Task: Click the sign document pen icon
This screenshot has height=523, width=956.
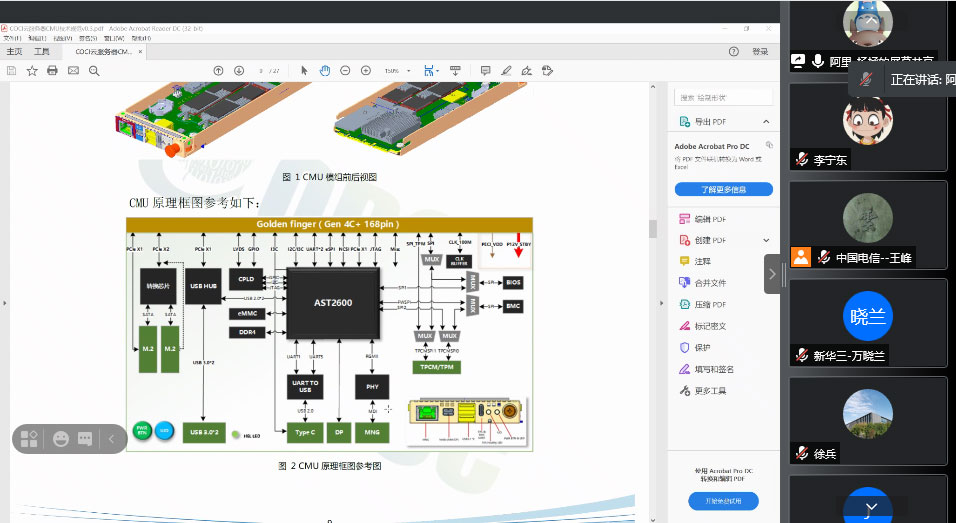Action: (527, 71)
